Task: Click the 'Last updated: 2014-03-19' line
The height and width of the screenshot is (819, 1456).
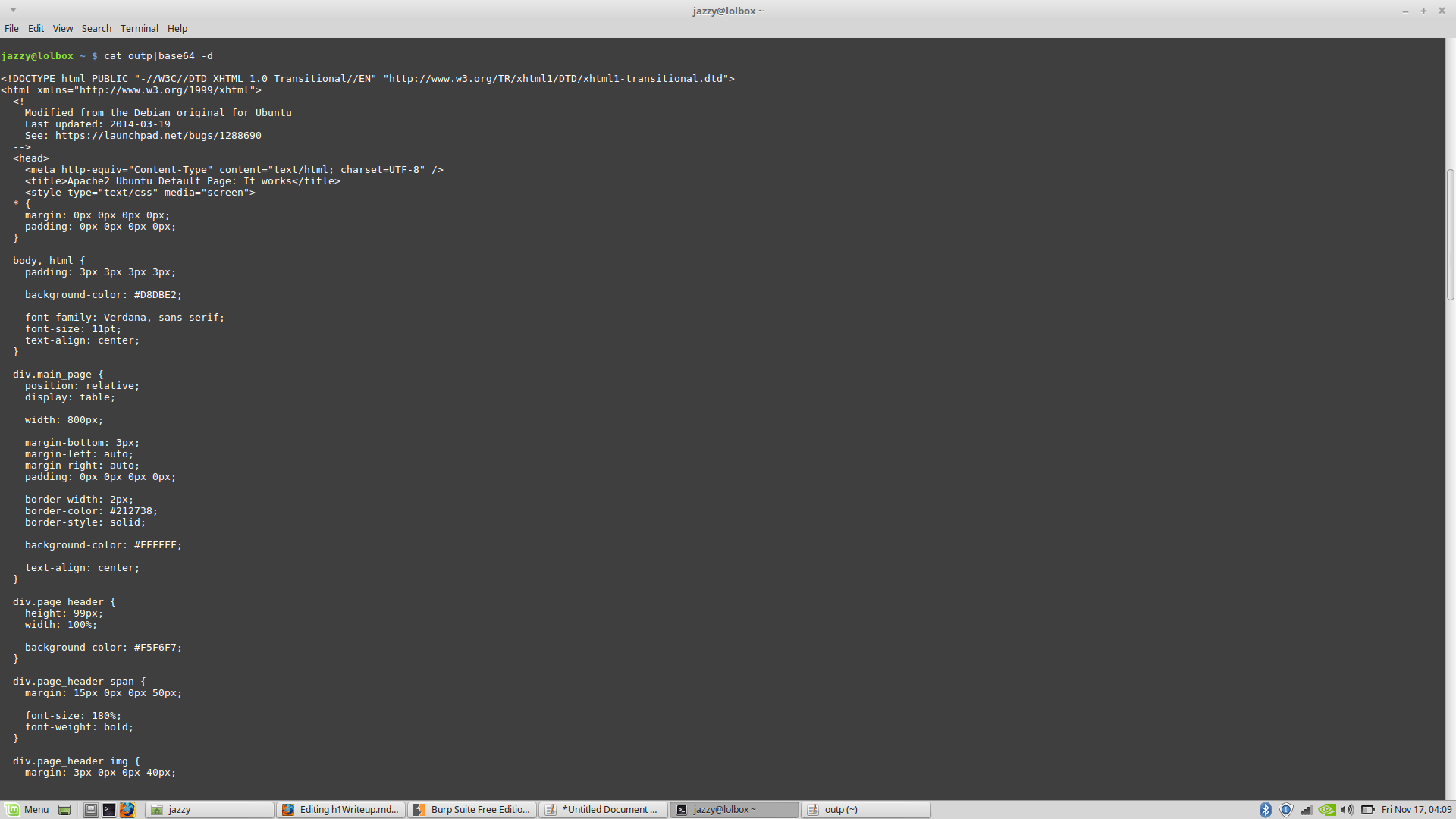Action: click(98, 124)
